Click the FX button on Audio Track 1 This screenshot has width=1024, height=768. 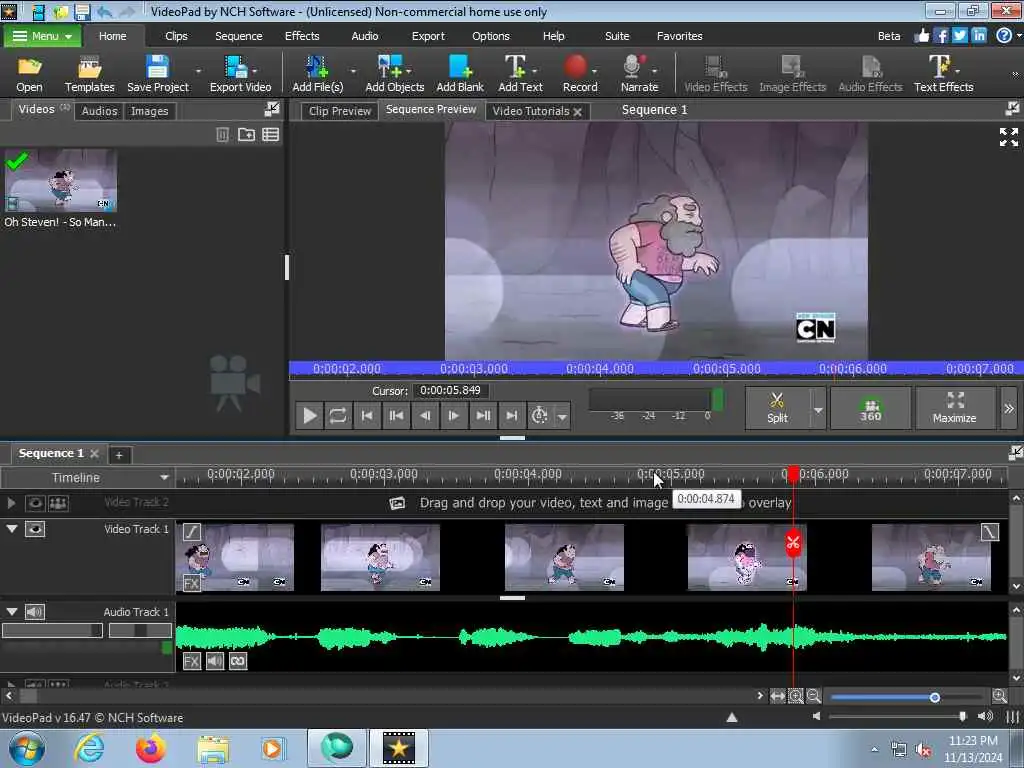(191, 661)
